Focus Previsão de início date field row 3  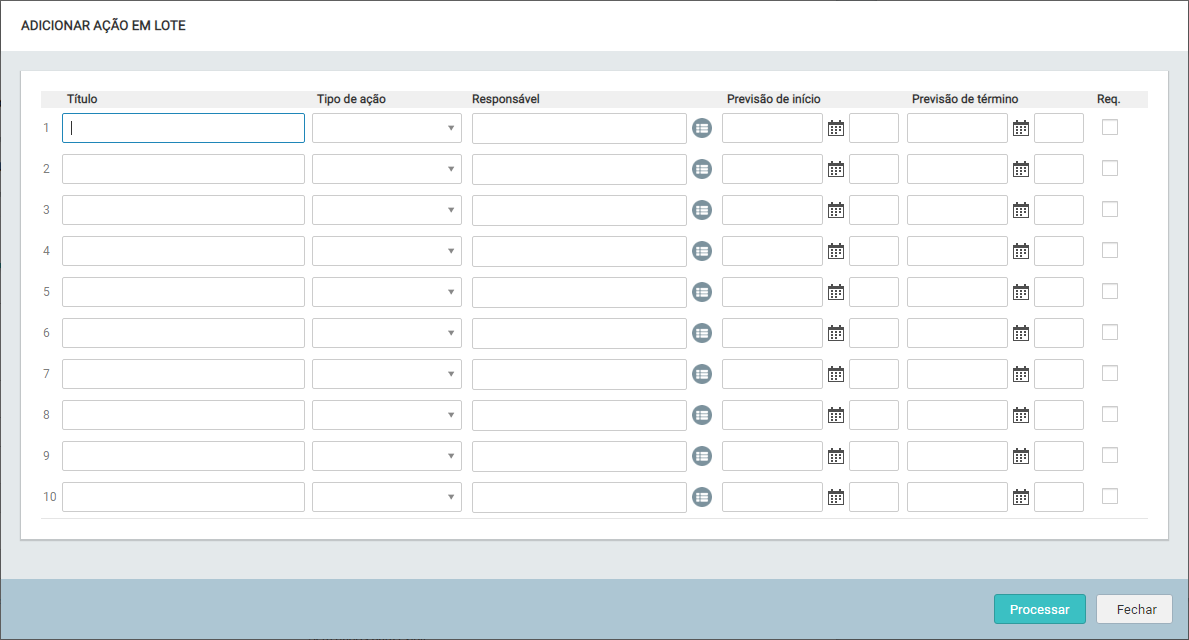click(772, 210)
